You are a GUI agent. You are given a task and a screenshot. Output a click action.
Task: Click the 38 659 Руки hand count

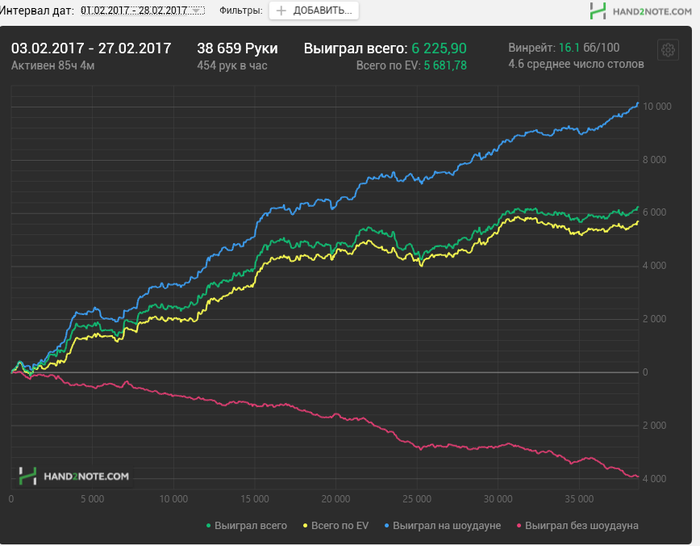[238, 48]
